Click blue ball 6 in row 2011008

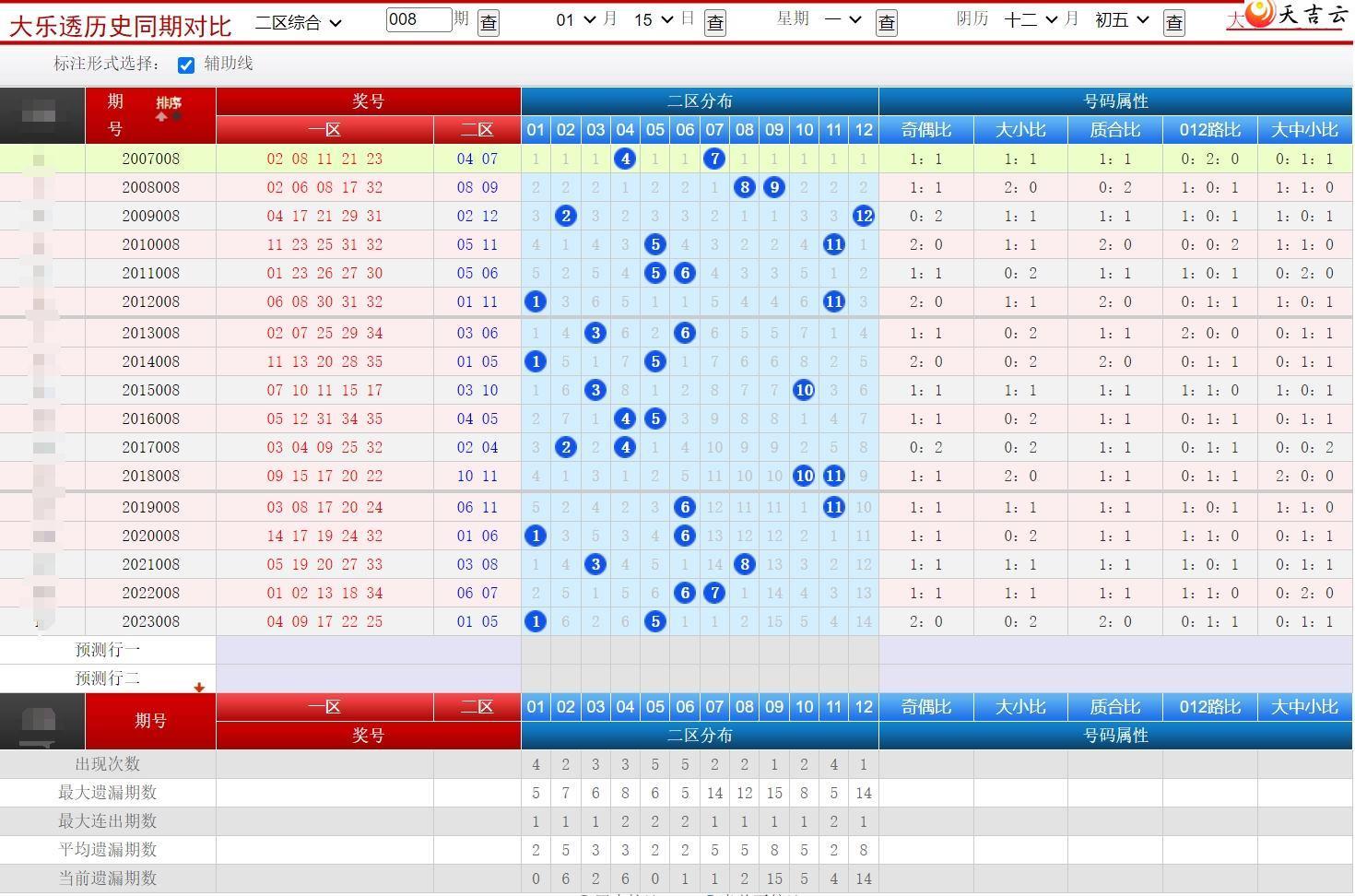(685, 273)
